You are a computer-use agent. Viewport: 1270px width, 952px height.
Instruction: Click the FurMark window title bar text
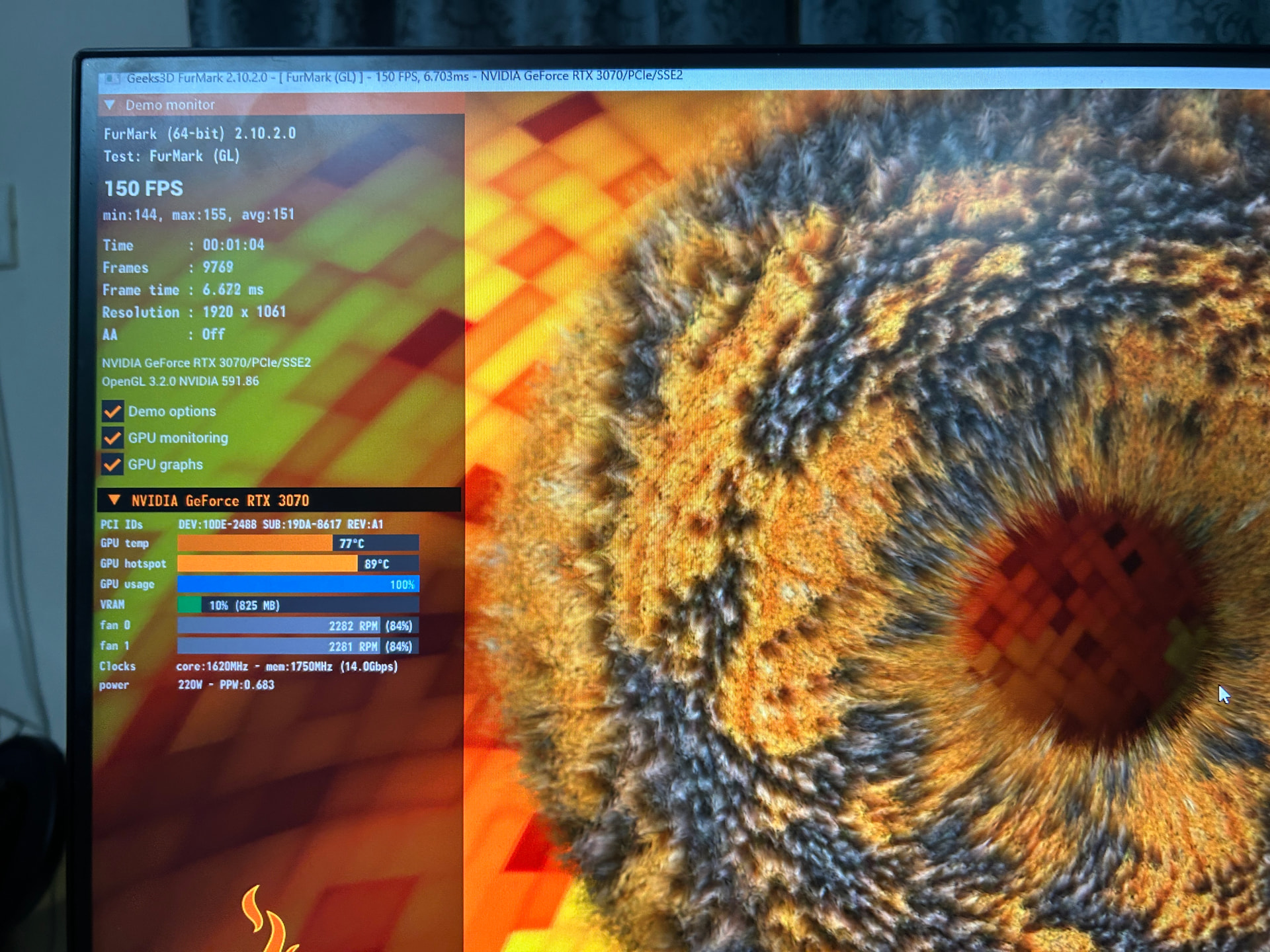pyautogui.click(x=403, y=77)
